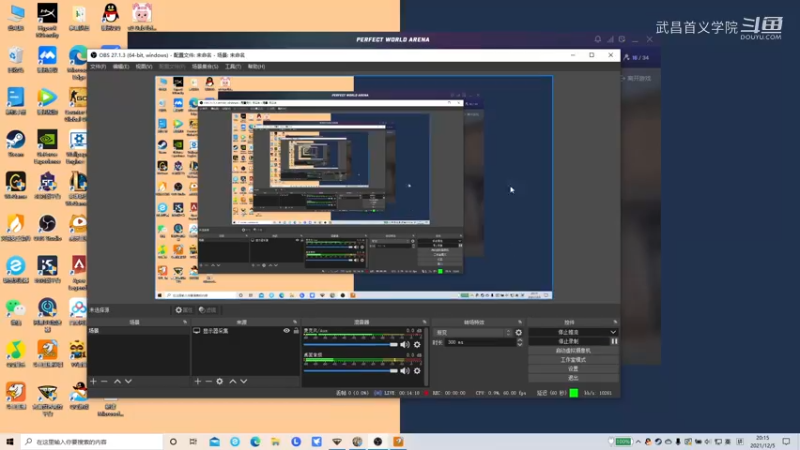Viewport: 800px width, 450px height.
Task: Open the Recycle Bin desktop icon
Action: 16,59
